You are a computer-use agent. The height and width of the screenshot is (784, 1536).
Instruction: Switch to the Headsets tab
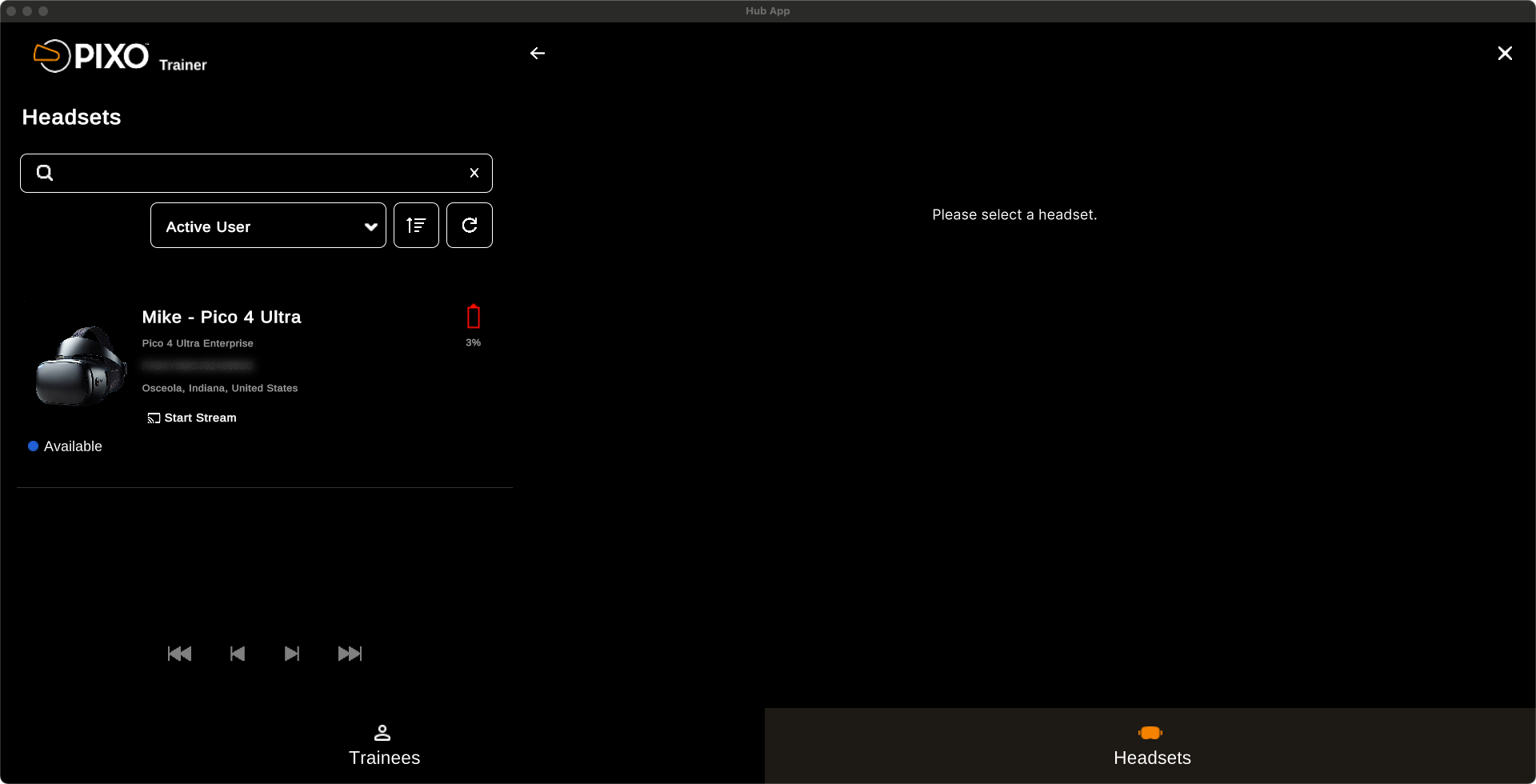[x=1150, y=746]
